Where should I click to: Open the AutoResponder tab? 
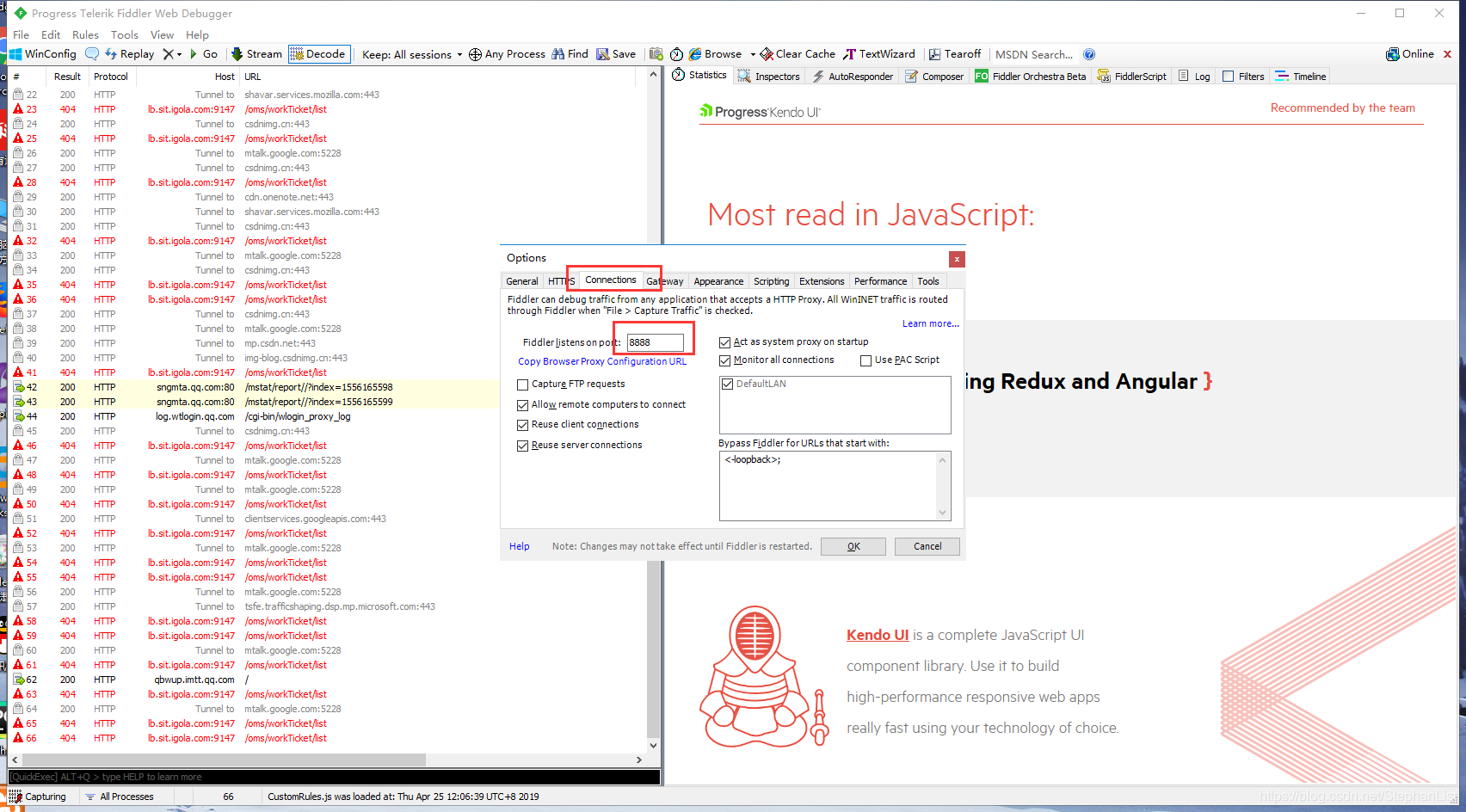[x=853, y=76]
